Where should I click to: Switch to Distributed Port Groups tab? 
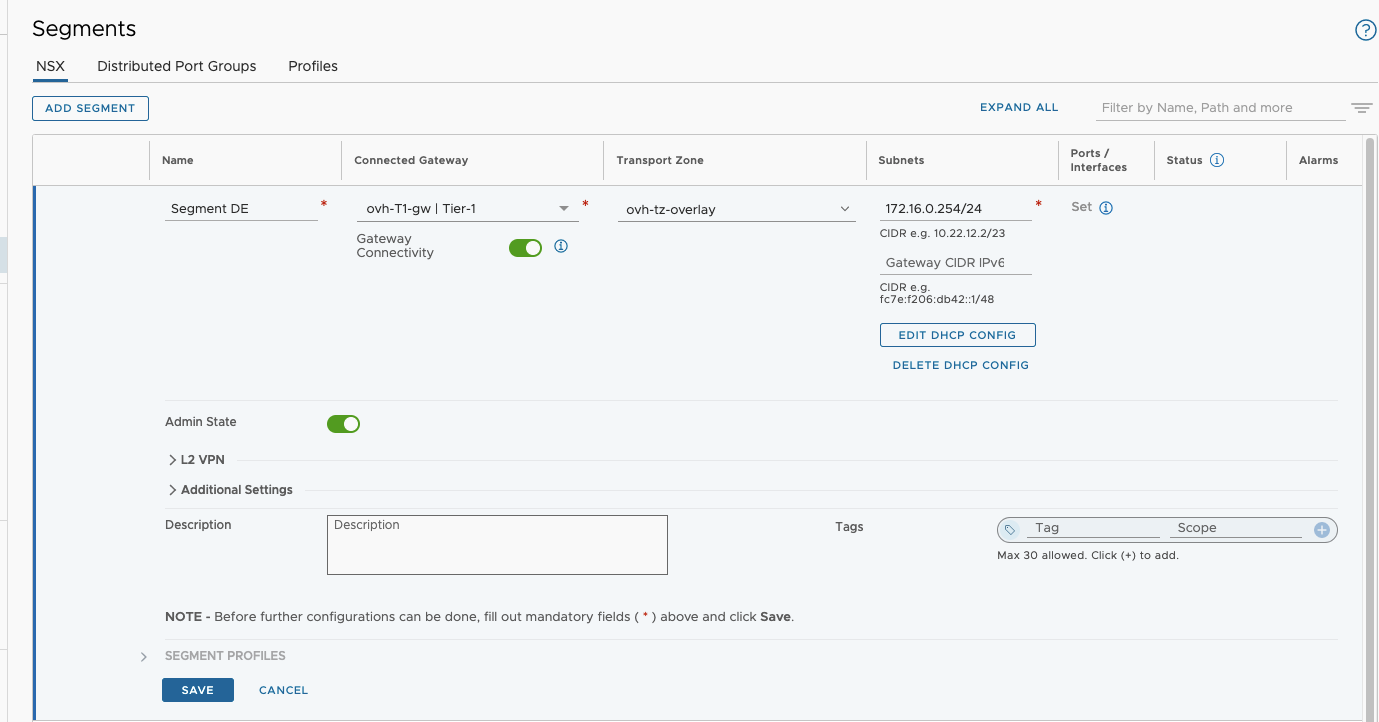(176, 66)
